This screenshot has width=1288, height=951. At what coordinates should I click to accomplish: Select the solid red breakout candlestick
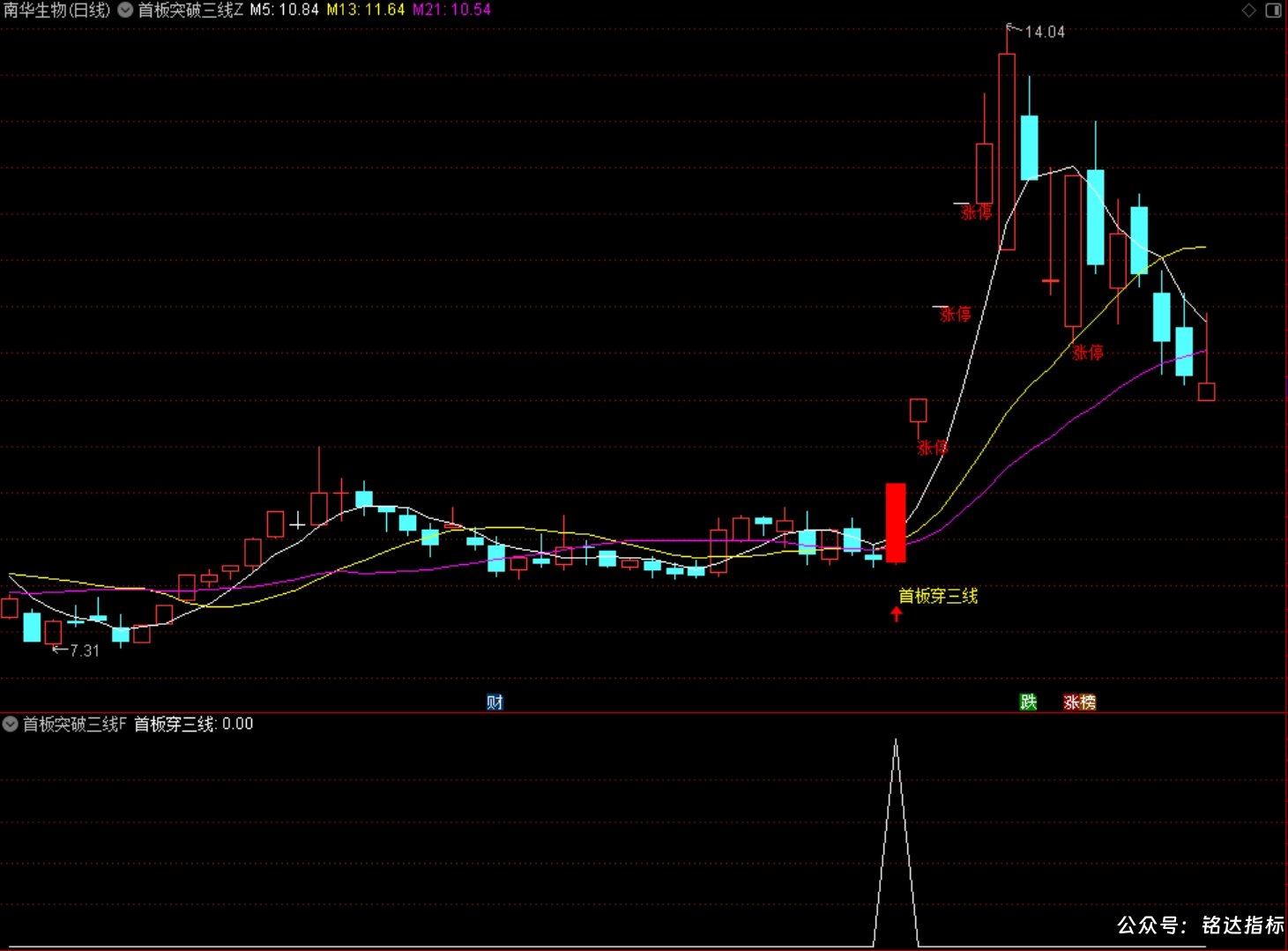coord(896,523)
